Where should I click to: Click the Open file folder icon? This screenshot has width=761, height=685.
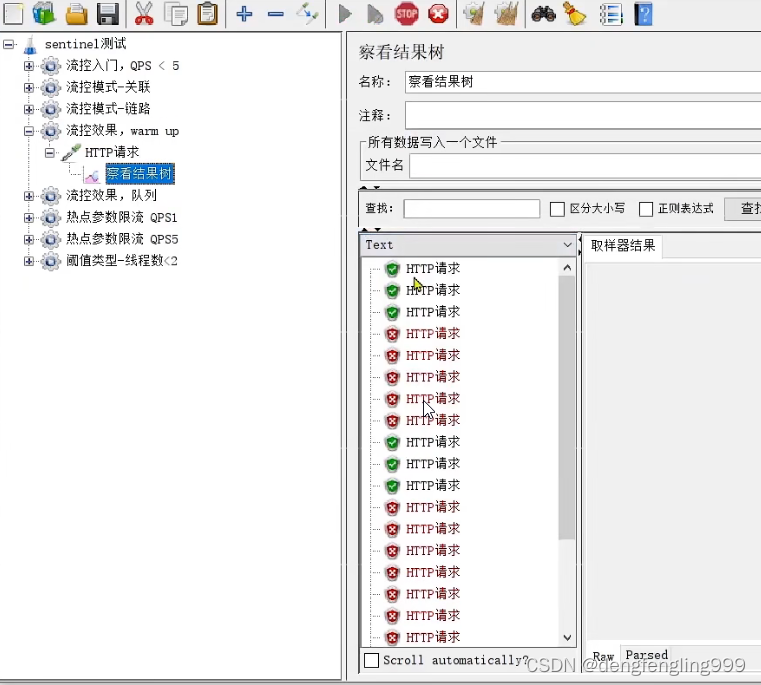(77, 14)
